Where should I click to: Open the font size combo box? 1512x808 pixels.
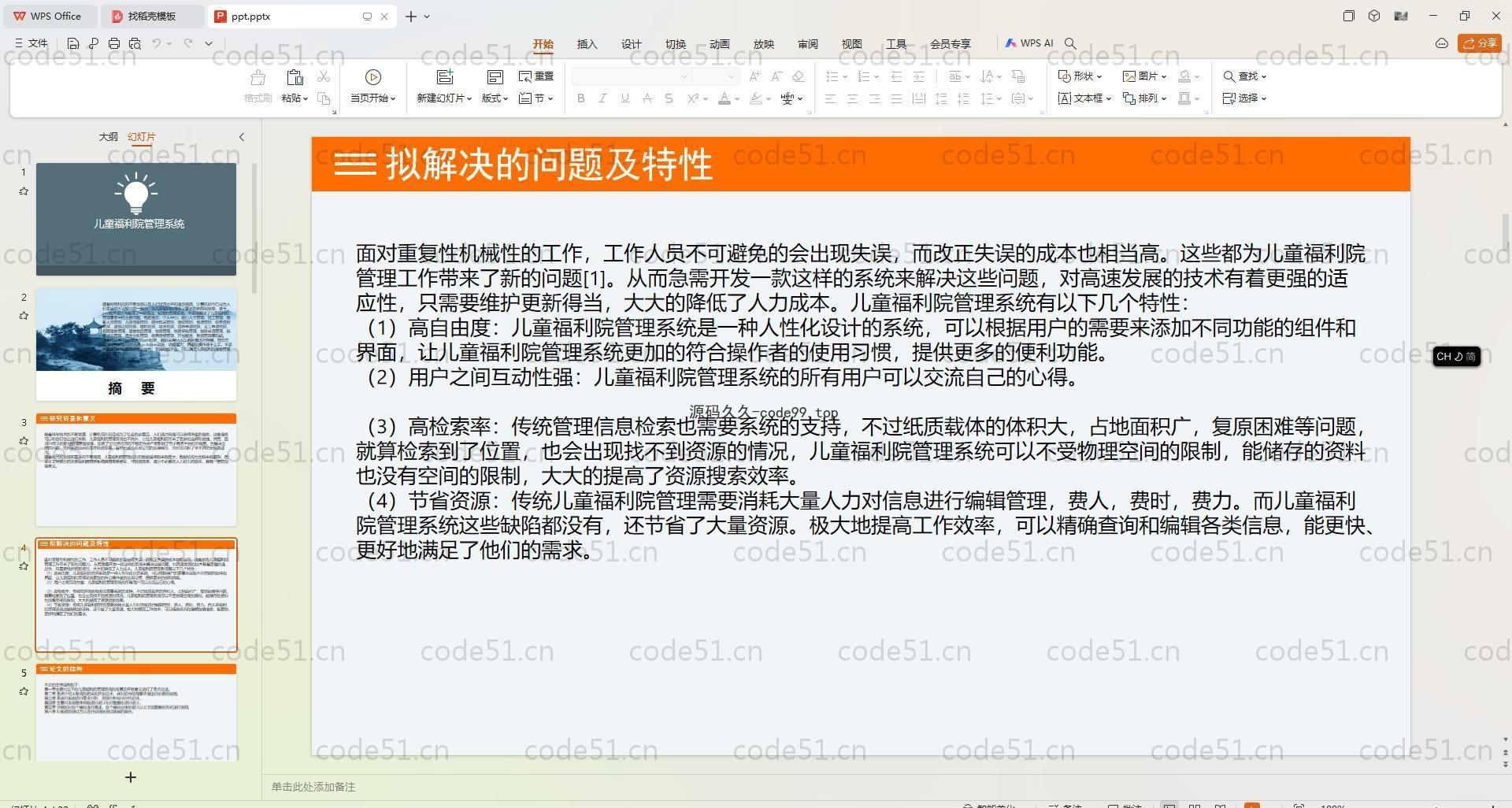[716, 76]
